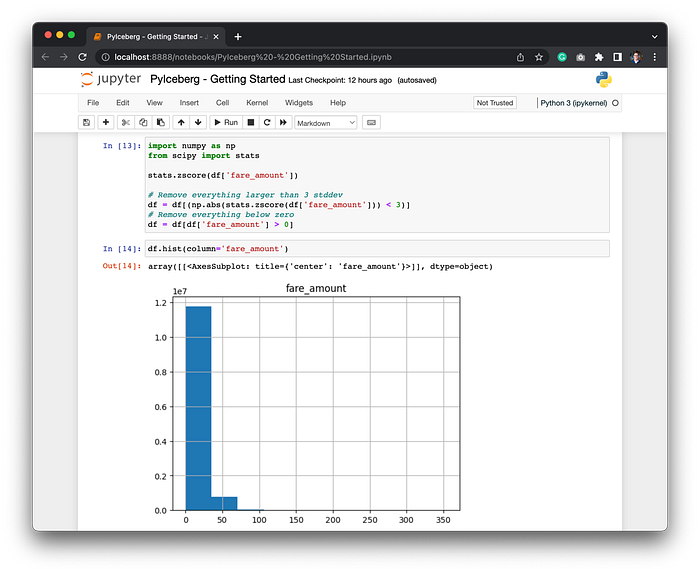Rename notebook title PyIceberg - Getting Started

[x=217, y=79]
